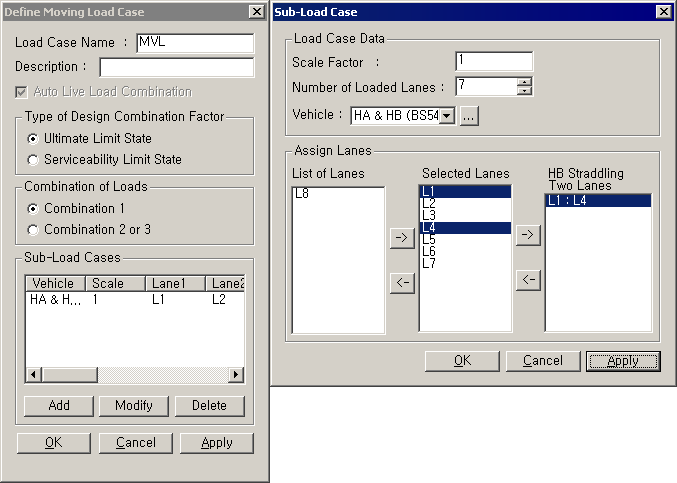The height and width of the screenshot is (483, 677).
Task: Click the Vehicle browse ellipsis button
Action: pyautogui.click(x=469, y=116)
